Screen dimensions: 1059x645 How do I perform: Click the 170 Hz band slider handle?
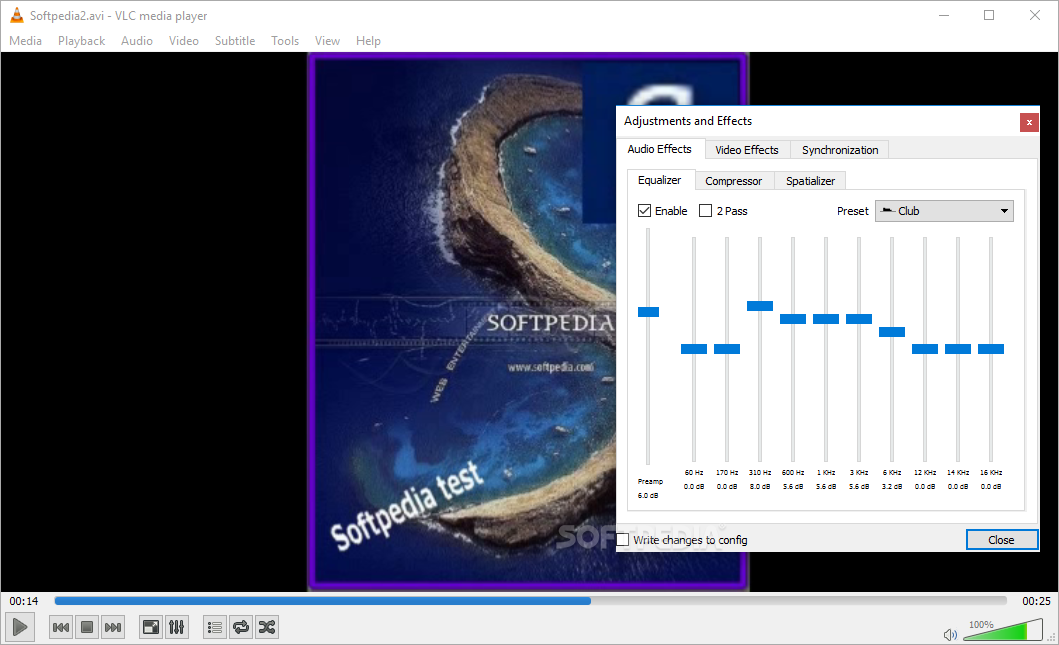(727, 349)
